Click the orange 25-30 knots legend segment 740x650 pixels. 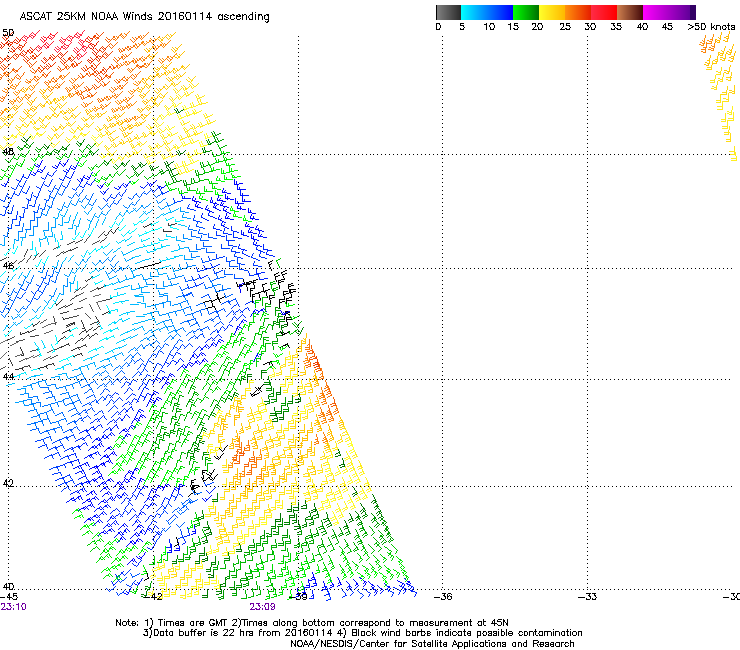578,12
